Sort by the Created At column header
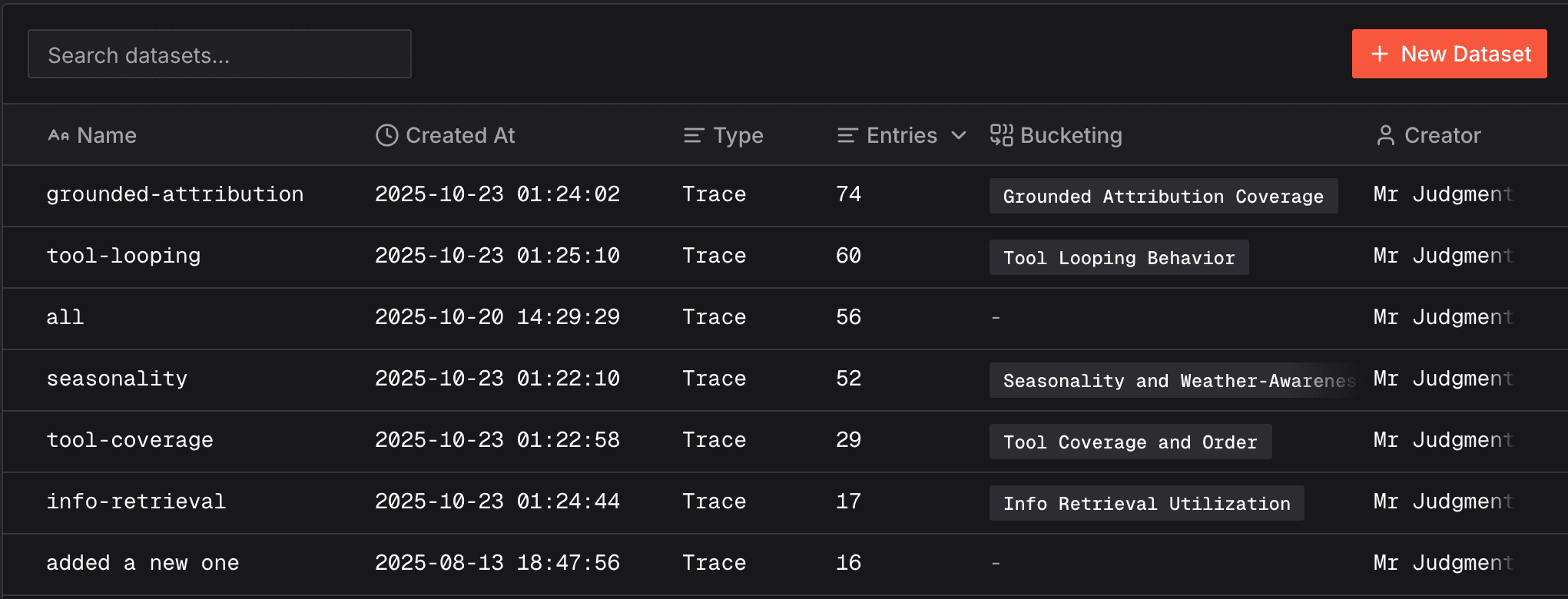The width and height of the screenshot is (1568, 599). [460, 135]
